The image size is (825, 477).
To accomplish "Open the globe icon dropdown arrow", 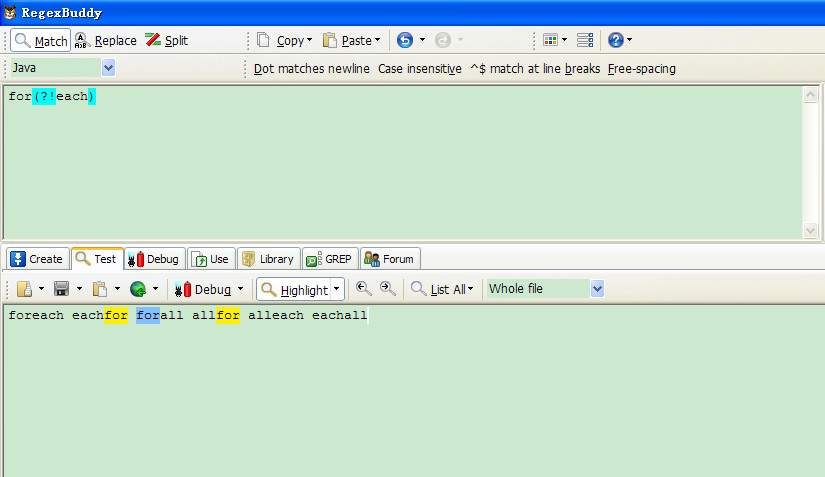I will 155,288.
